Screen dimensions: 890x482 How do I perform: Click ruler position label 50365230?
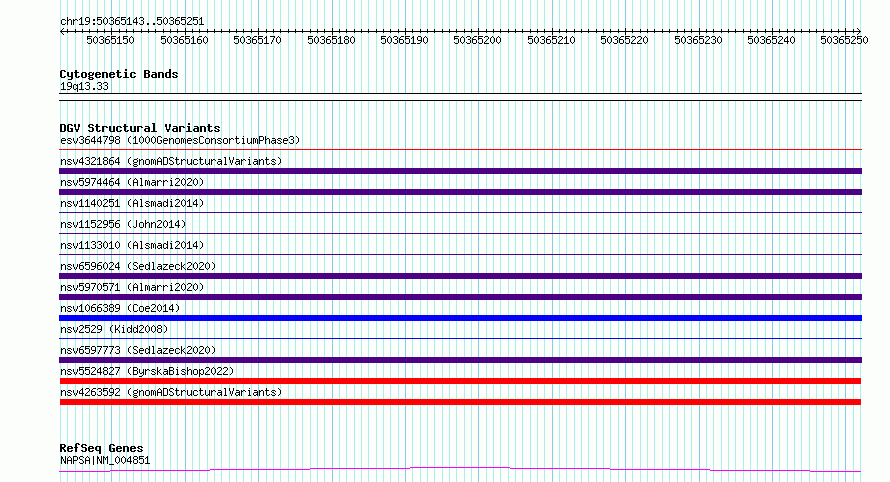point(698,40)
